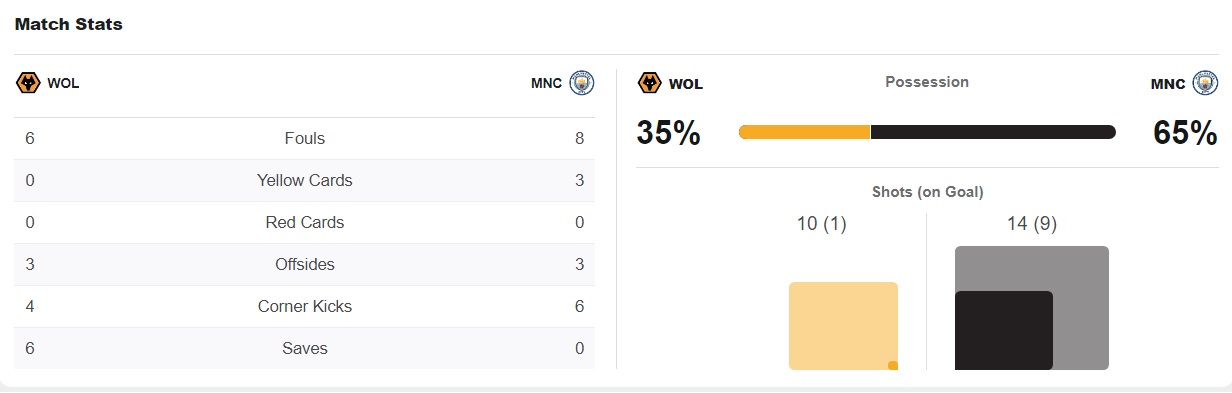Click the black Man City shots on goal square

pos(1004,330)
